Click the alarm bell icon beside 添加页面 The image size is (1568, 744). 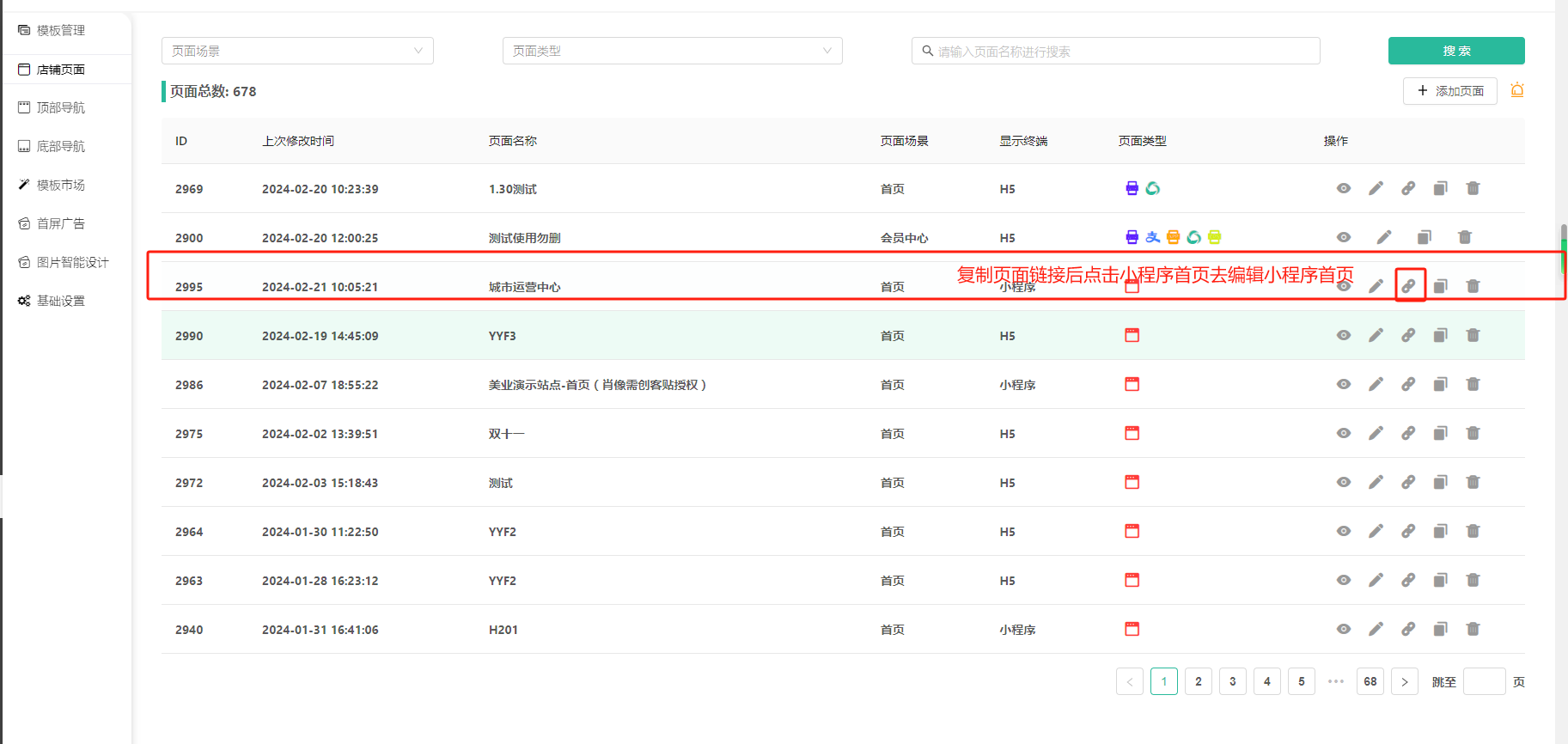tap(1517, 90)
